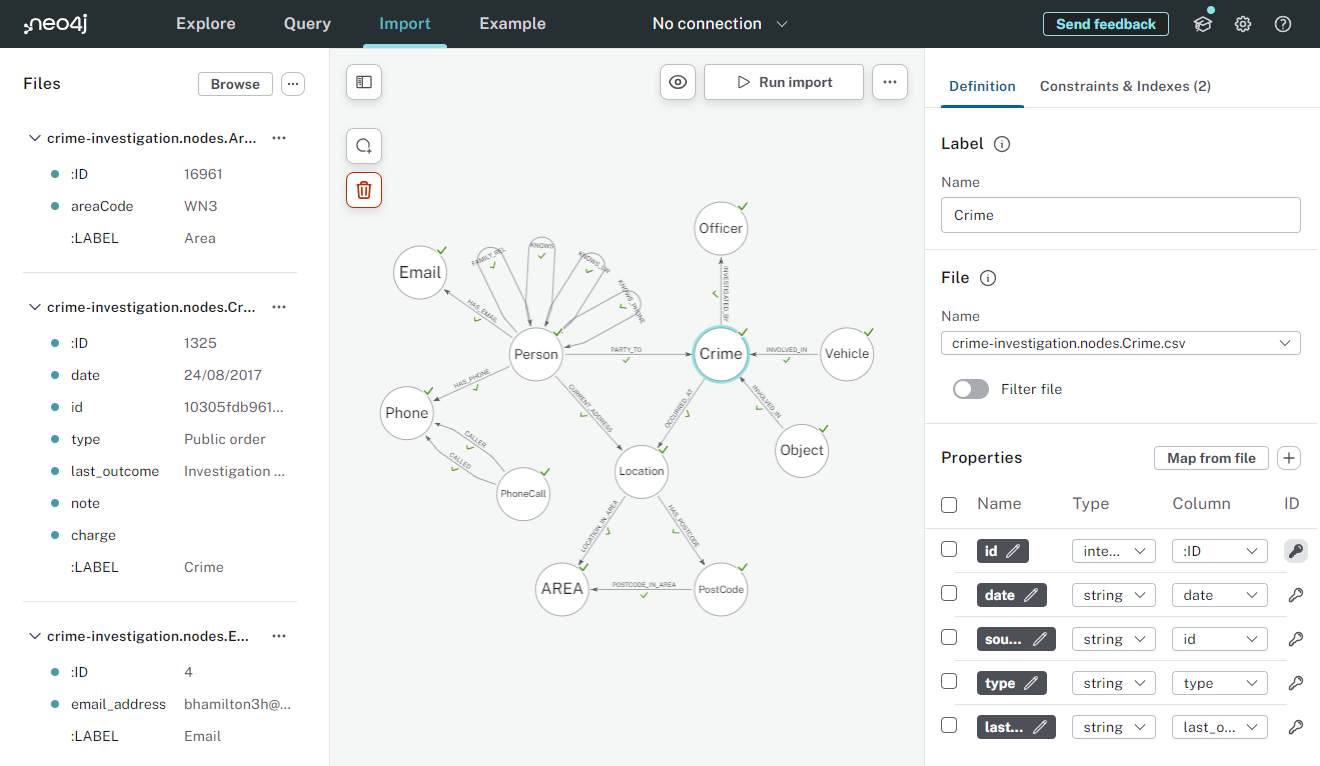Select the add node icon in the canvas toolbar
1320x766 pixels.
click(x=363, y=146)
